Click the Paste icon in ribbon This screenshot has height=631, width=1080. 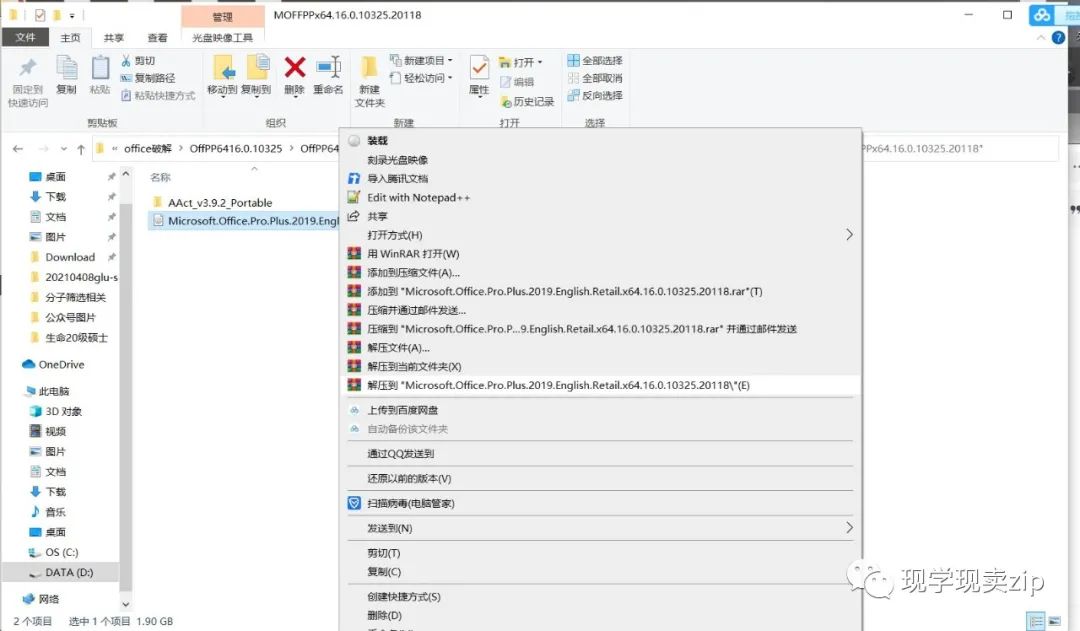pos(100,68)
